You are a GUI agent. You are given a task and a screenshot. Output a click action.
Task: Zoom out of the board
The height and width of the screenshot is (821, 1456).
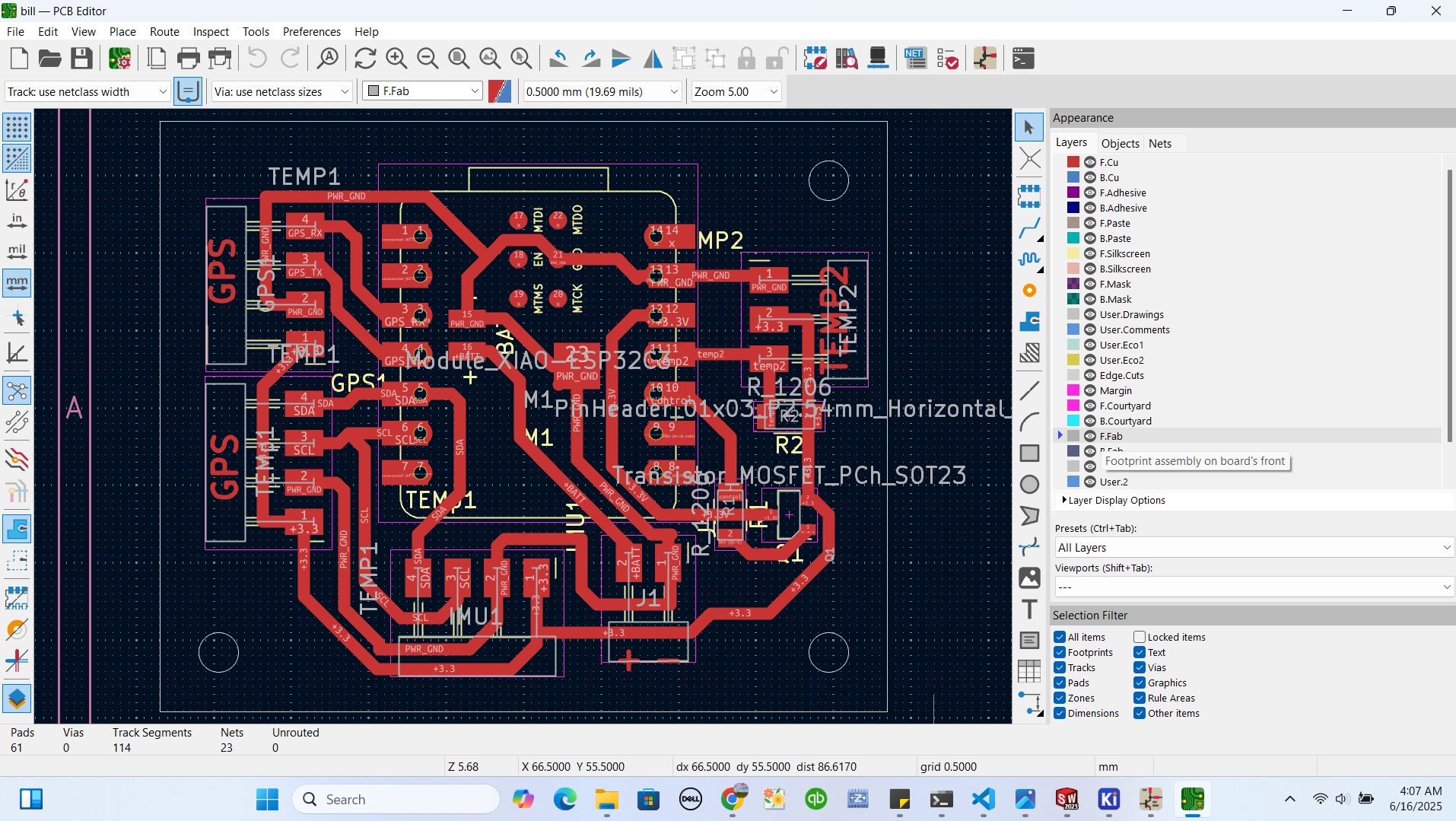pyautogui.click(x=428, y=59)
